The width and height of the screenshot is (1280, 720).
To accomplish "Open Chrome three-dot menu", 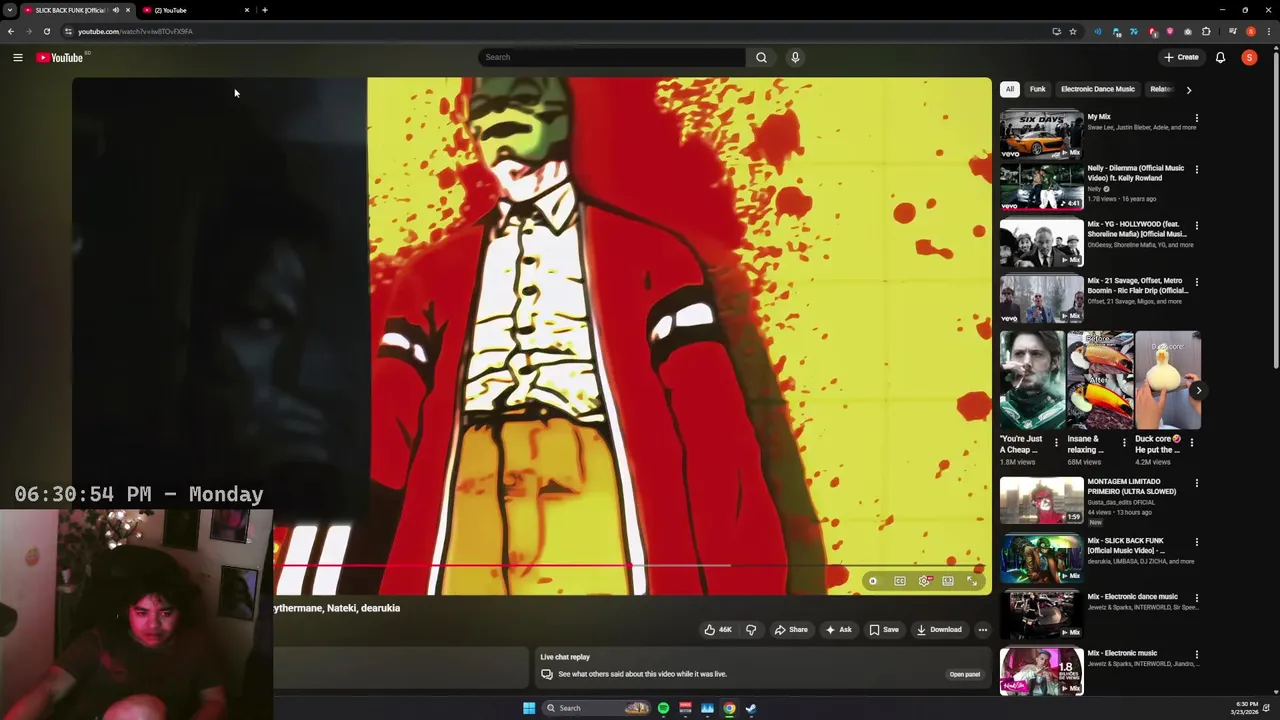I will [x=1269, y=32].
